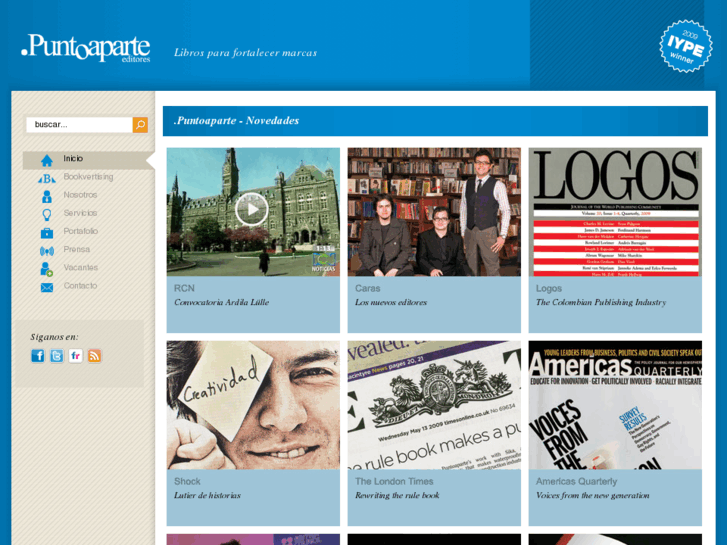The image size is (727, 545).
Task: Open the Contacto menu item
Action: 80,285
